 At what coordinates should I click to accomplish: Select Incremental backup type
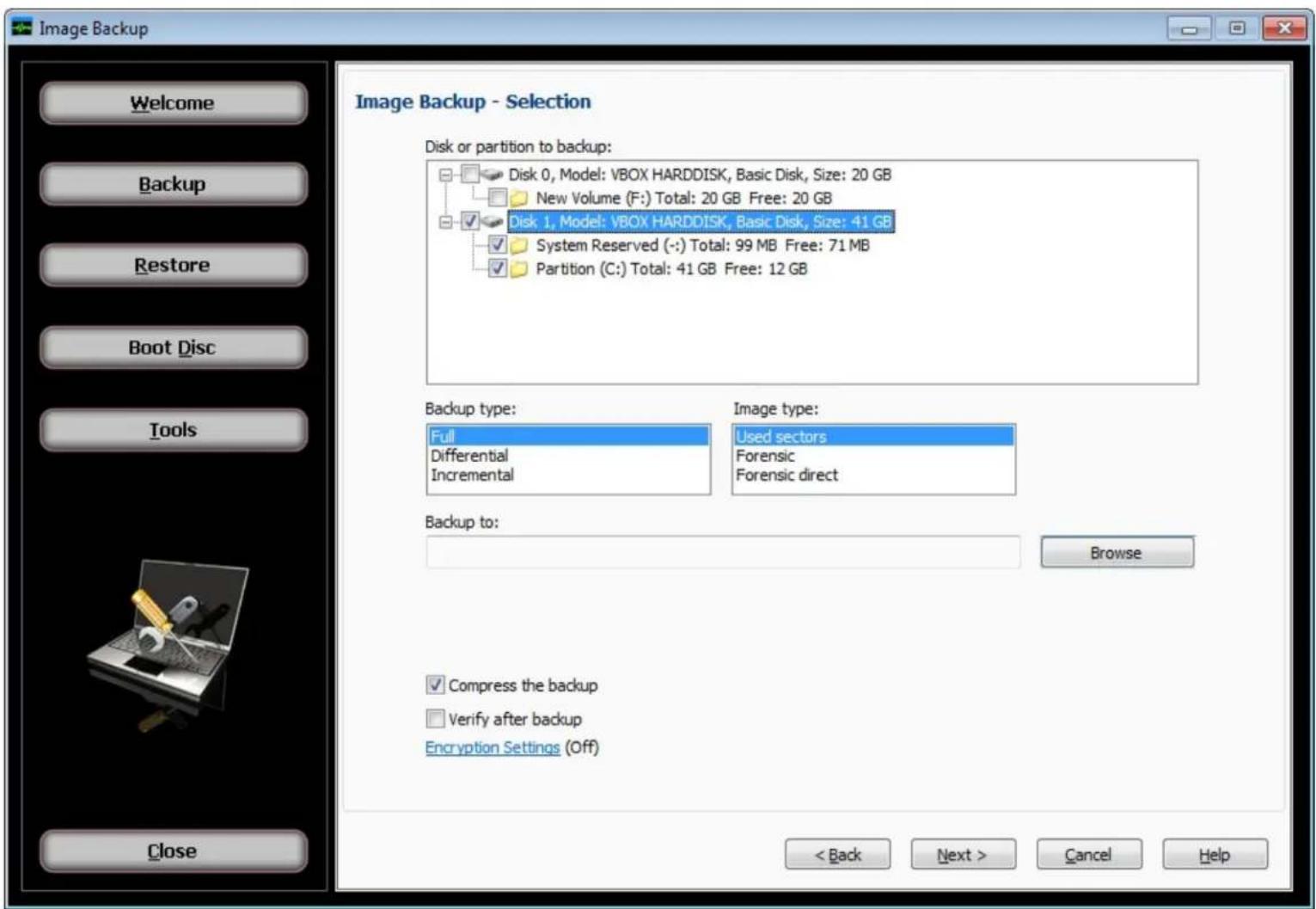568,475
